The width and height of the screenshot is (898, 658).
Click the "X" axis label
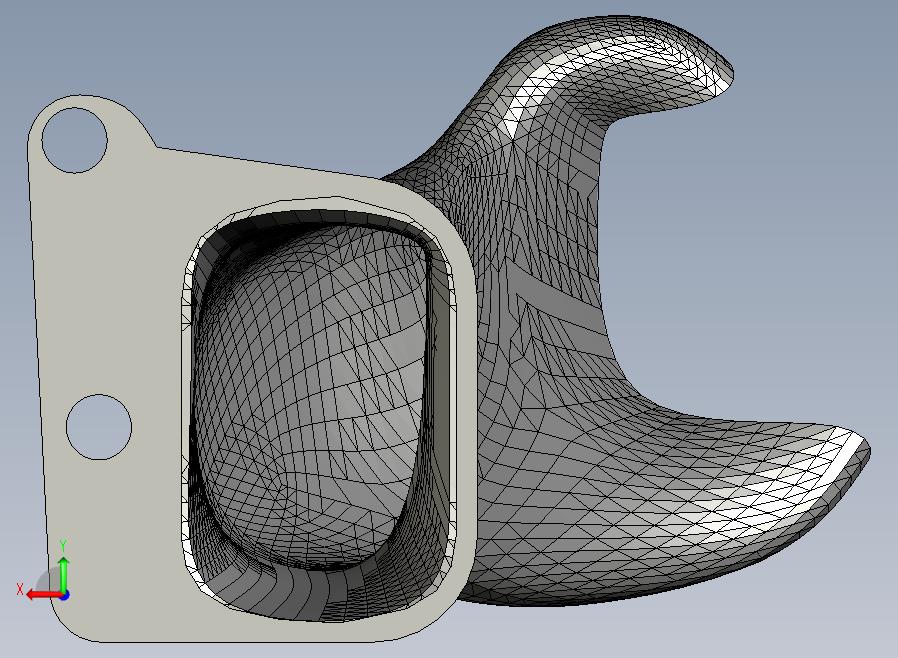(20, 589)
